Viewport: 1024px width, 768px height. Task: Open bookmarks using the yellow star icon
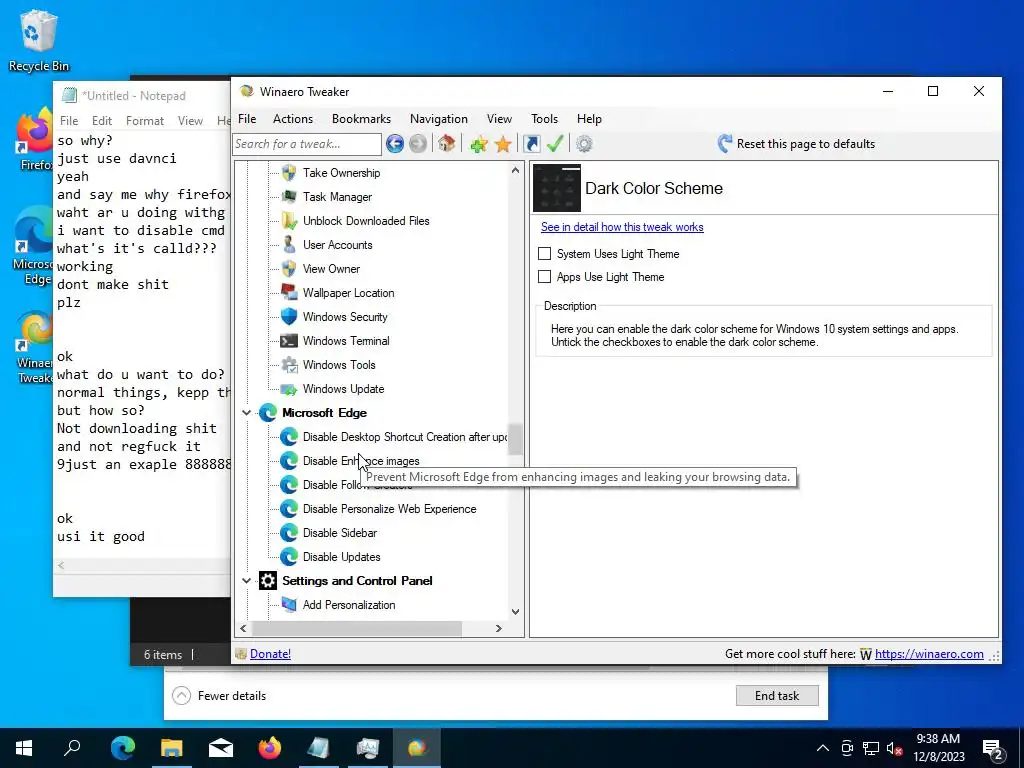(x=503, y=144)
